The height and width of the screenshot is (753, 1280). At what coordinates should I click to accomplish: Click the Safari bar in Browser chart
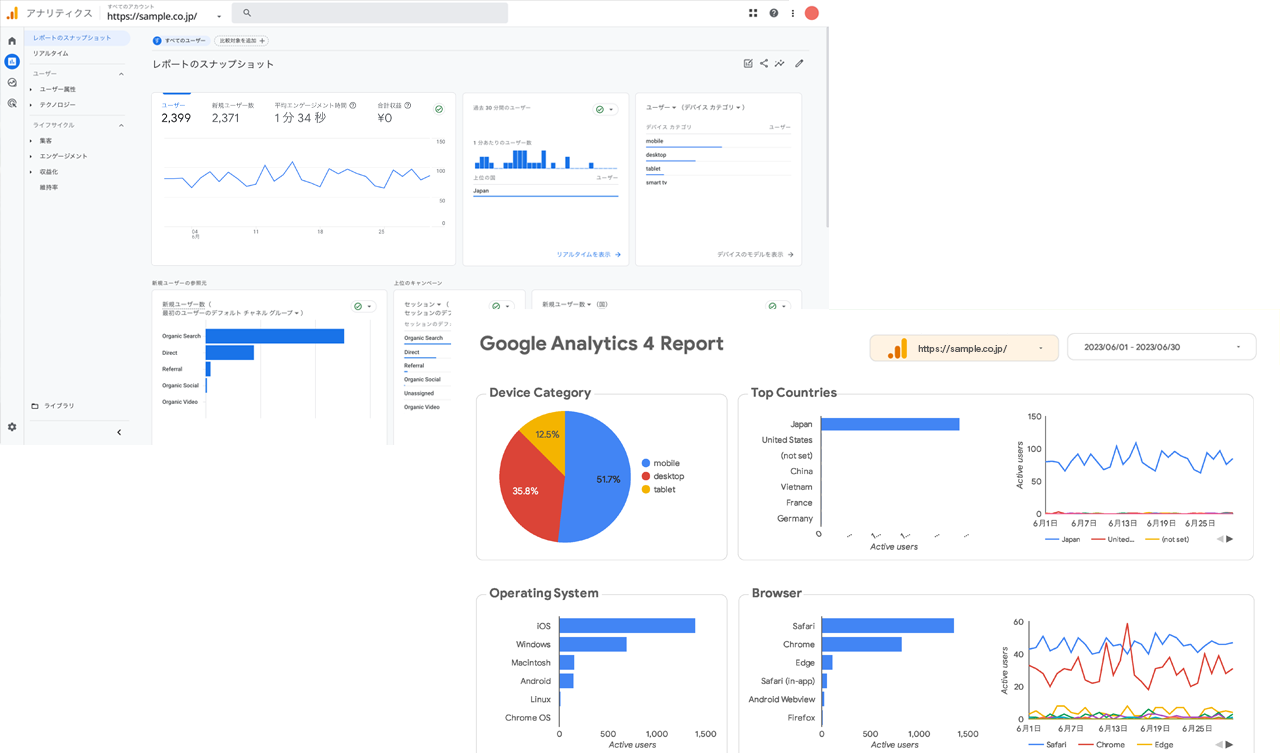[x=887, y=626]
